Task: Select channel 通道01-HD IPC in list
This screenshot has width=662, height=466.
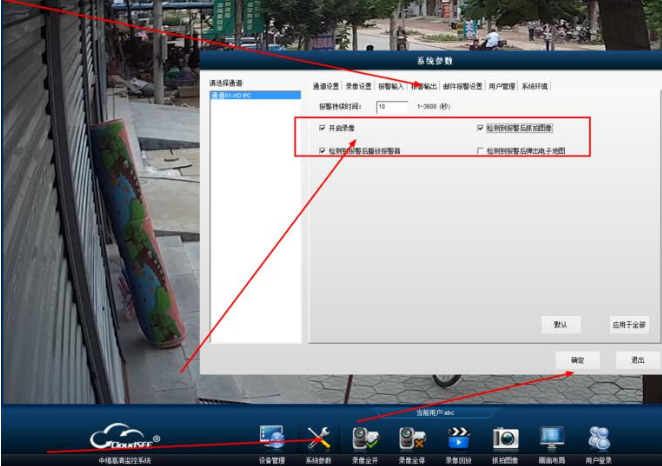Action: [251, 95]
